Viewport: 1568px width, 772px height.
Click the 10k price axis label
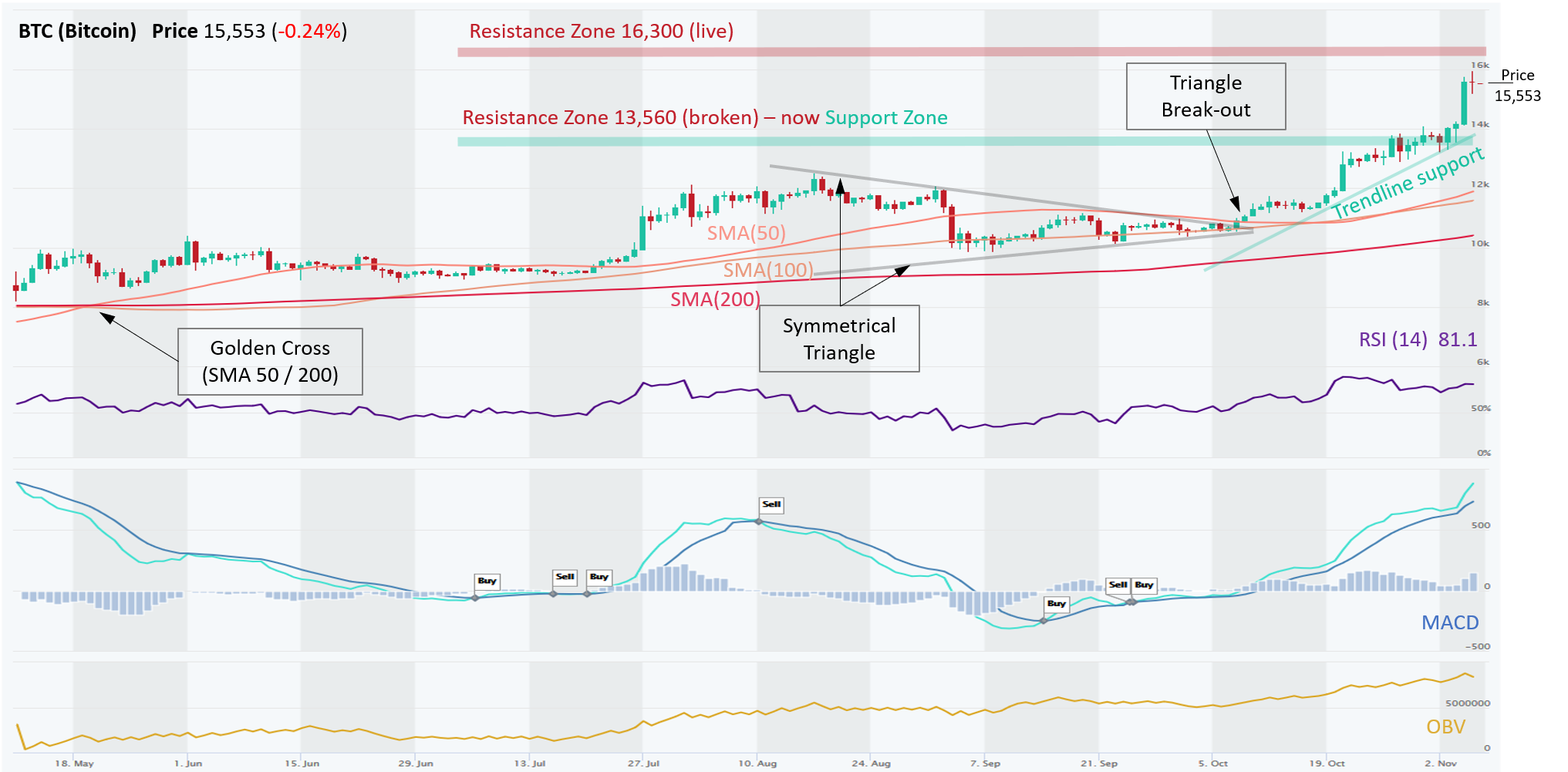[x=1480, y=244]
